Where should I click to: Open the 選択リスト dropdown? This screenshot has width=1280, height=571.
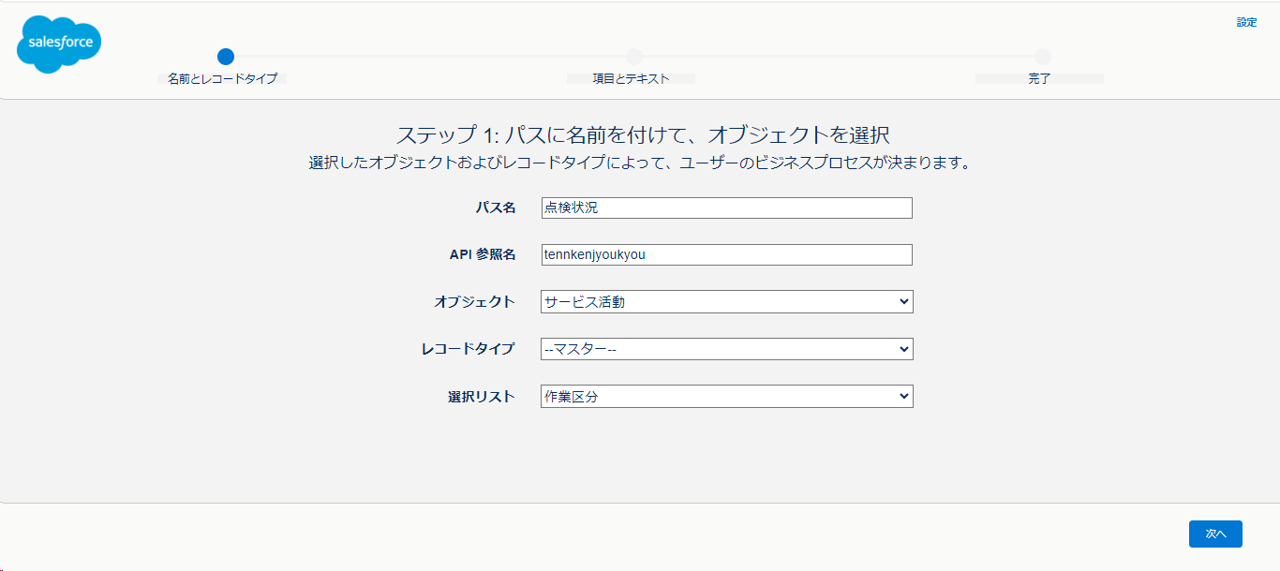click(x=727, y=397)
